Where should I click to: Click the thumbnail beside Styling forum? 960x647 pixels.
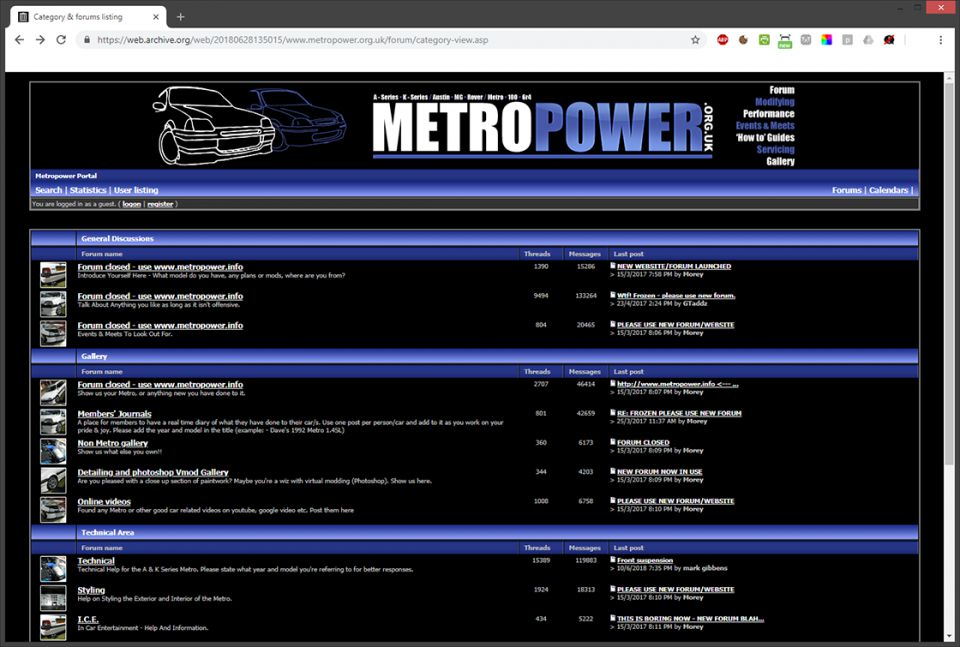coord(53,598)
